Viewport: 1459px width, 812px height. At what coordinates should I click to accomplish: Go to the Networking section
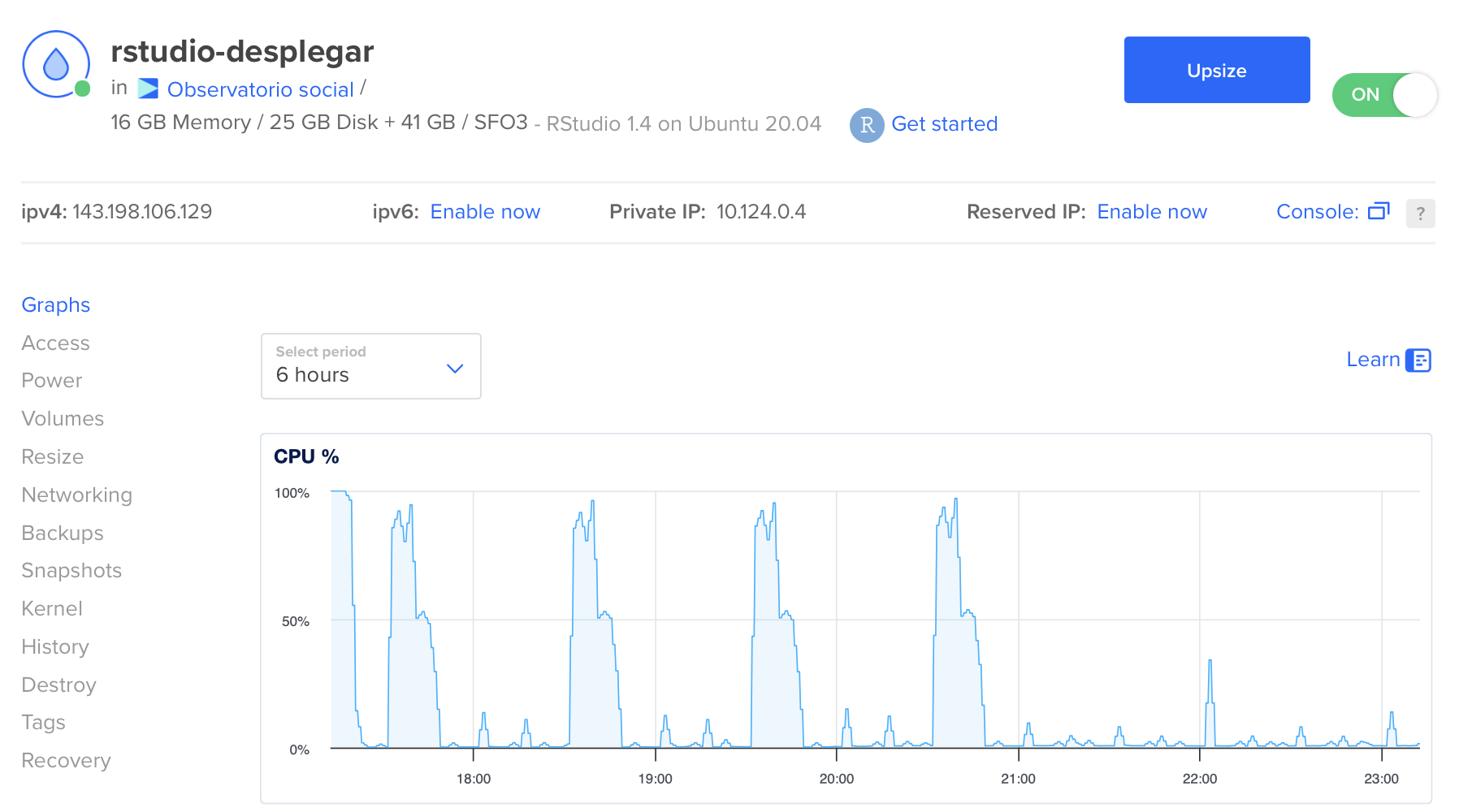click(76, 495)
